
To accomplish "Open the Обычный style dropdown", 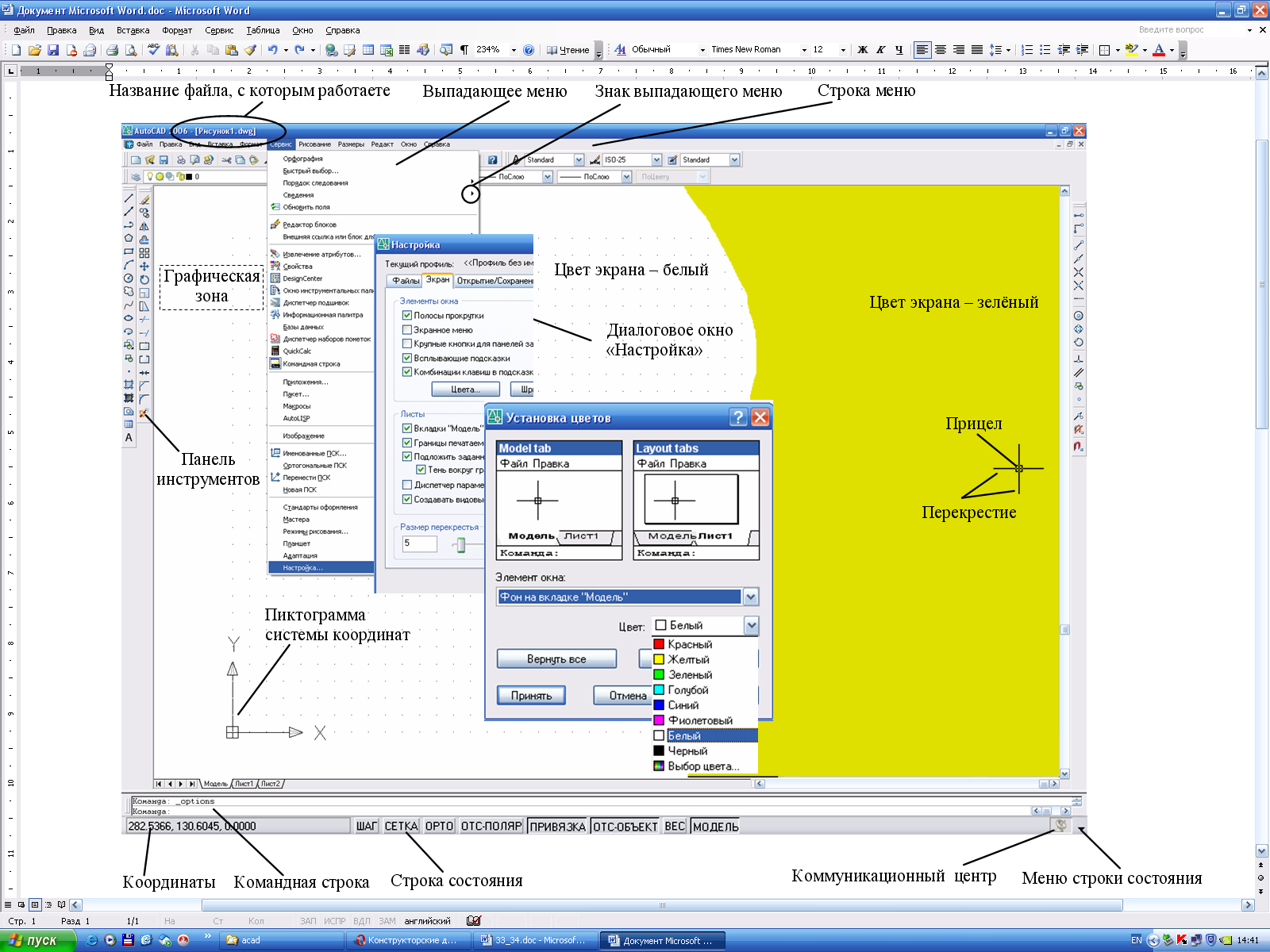I will click(x=702, y=50).
